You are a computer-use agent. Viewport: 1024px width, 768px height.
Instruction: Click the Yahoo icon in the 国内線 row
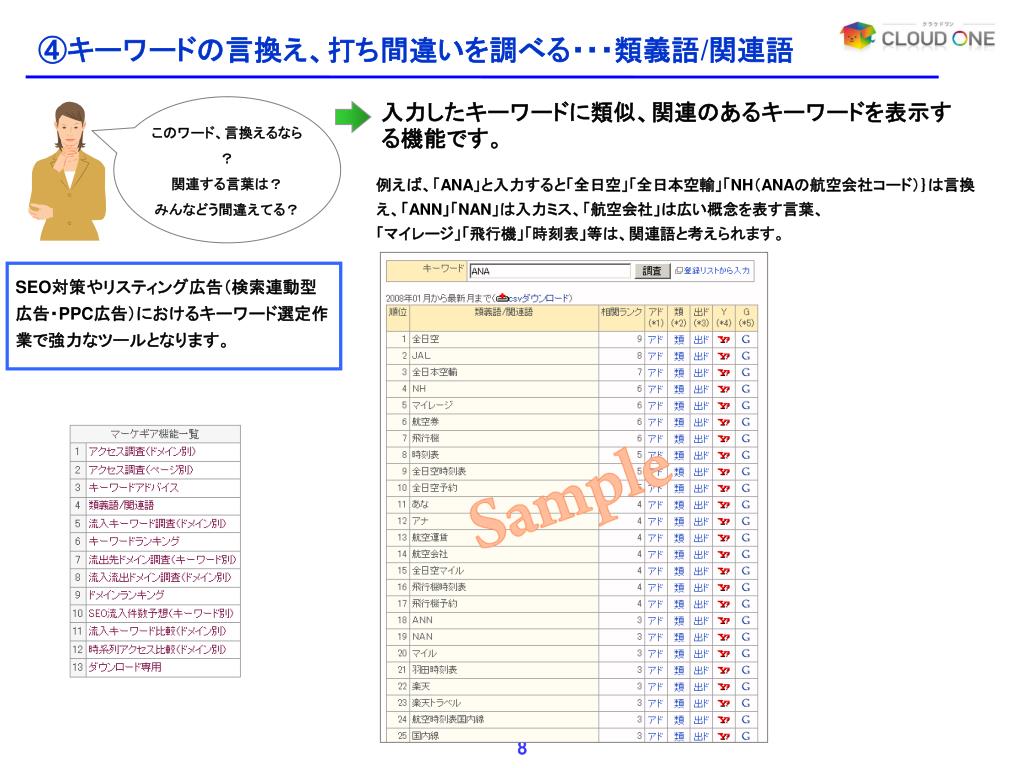tap(724, 736)
